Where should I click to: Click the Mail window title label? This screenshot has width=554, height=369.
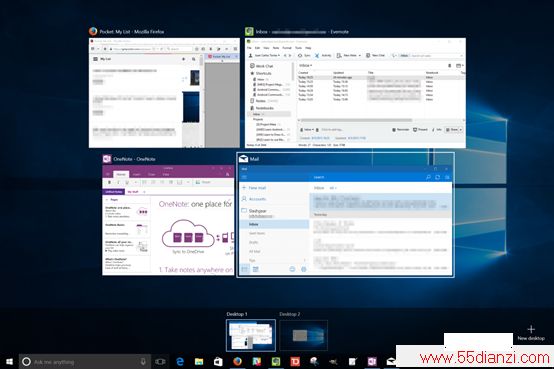254,159
